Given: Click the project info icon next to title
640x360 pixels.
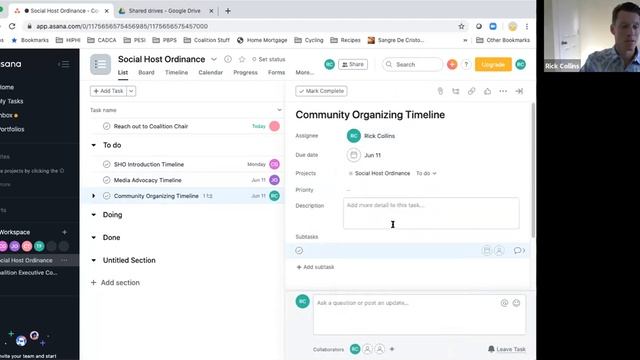Looking at the screenshot, I should click(x=228, y=59).
